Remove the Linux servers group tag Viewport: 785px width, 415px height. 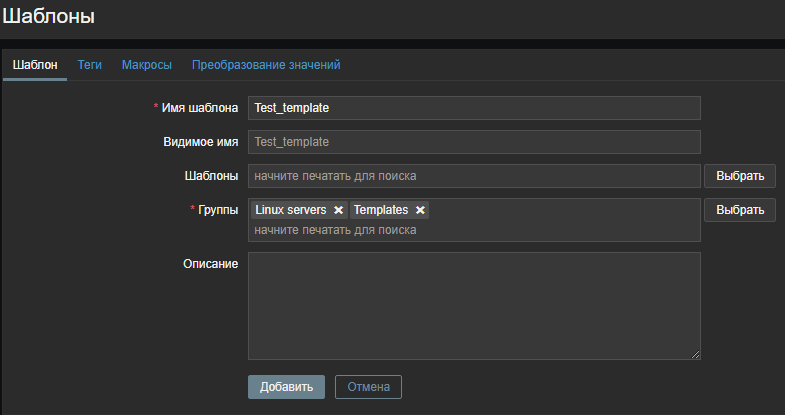pos(338,210)
